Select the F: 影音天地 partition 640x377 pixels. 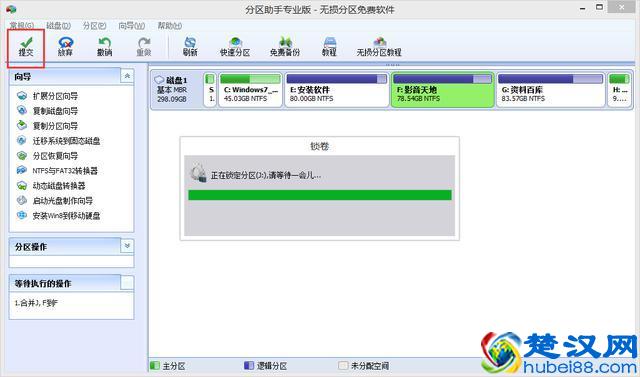443,90
